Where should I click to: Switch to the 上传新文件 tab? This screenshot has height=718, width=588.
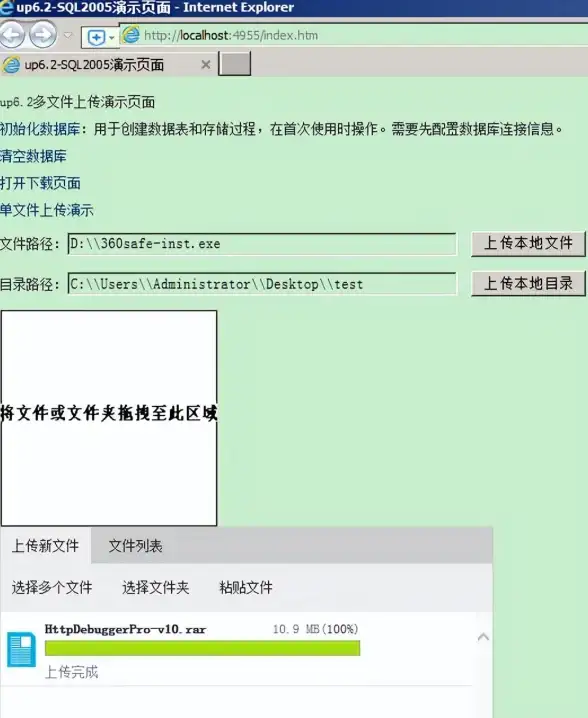coord(45,545)
